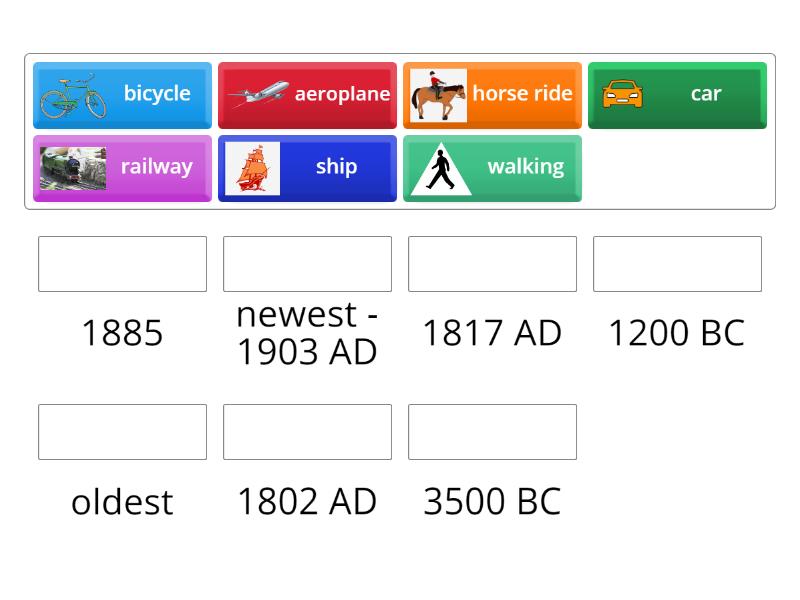Click the pedestrian walking sign icon
This screenshot has height=600, width=800.
(440, 169)
